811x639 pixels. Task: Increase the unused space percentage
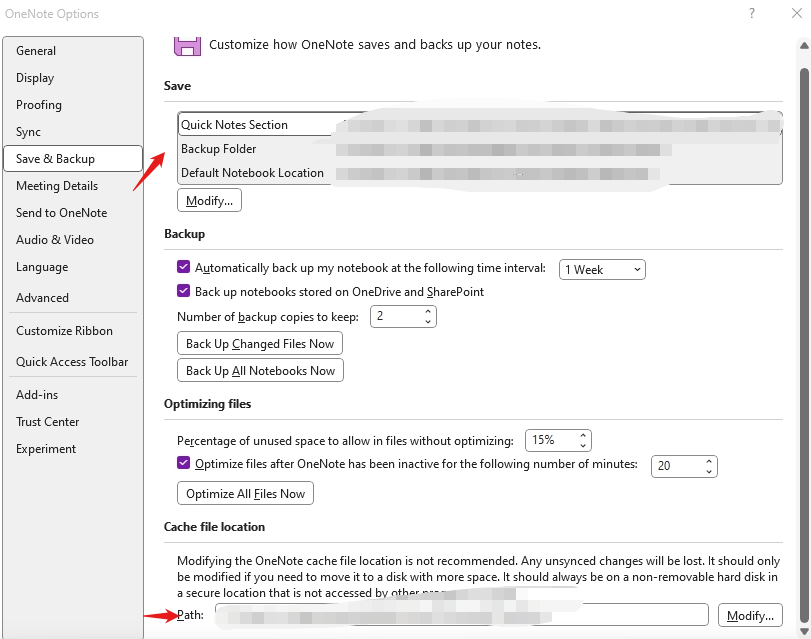point(583,436)
